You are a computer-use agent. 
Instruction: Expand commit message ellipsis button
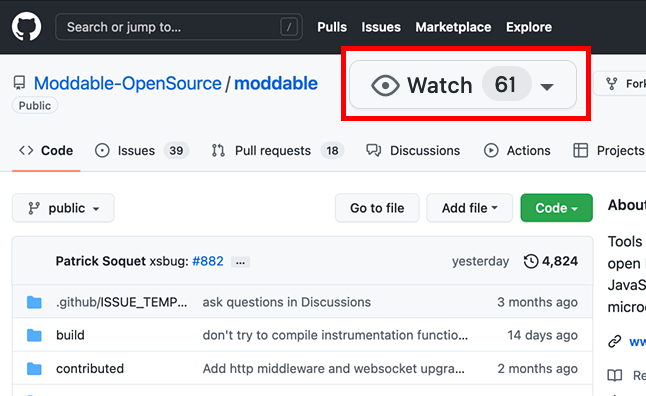(x=240, y=262)
